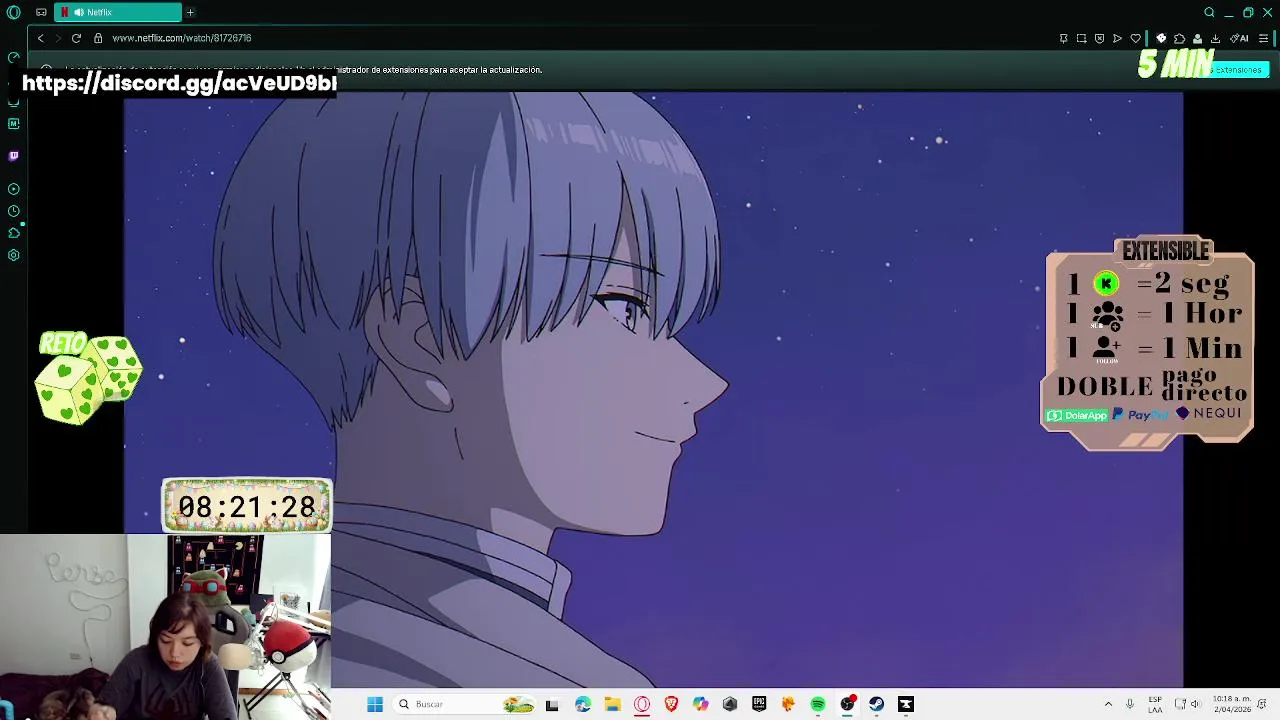Open Easy Setup sliders icon
Viewport: 1280px width, 720px height.
(x=1263, y=38)
